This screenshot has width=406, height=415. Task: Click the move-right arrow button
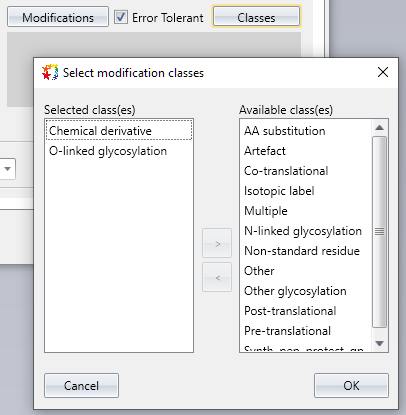tap(217, 243)
